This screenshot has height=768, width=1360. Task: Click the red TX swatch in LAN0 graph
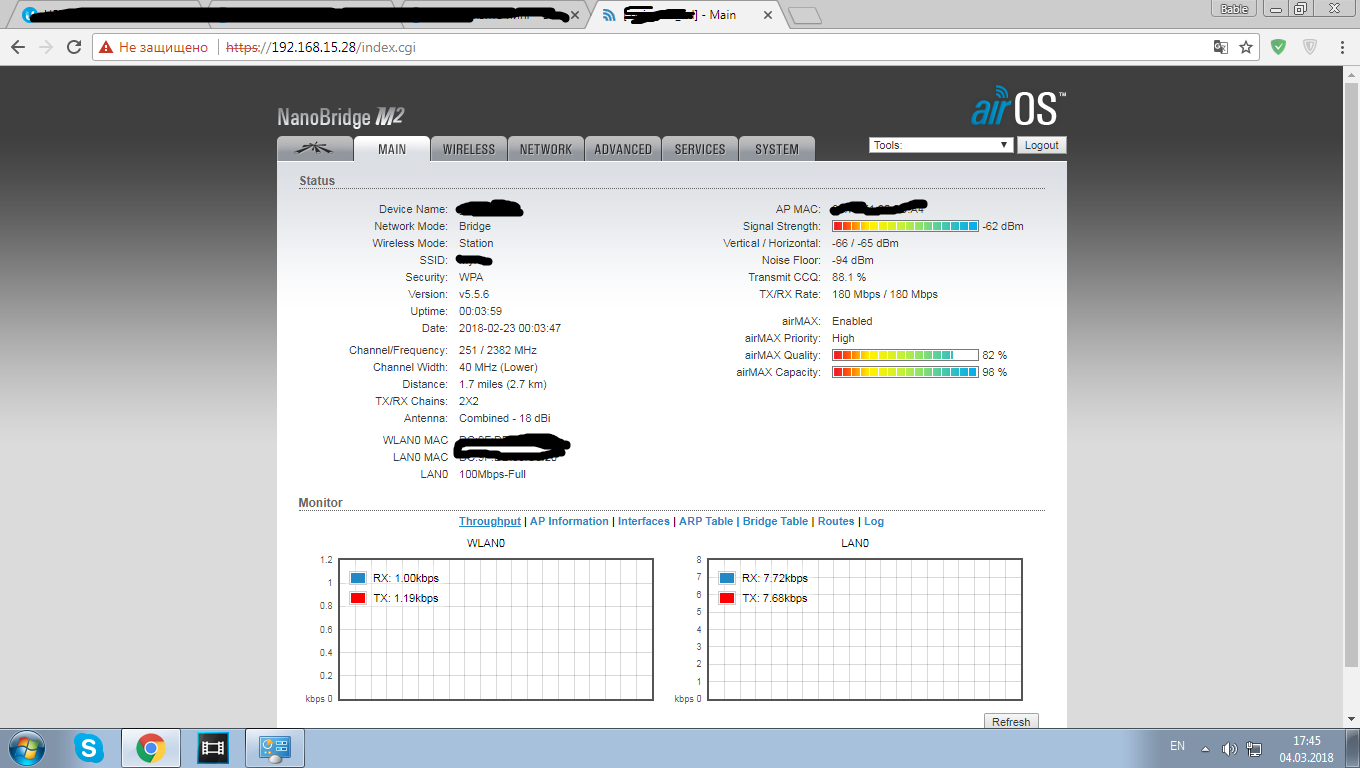tap(727, 598)
